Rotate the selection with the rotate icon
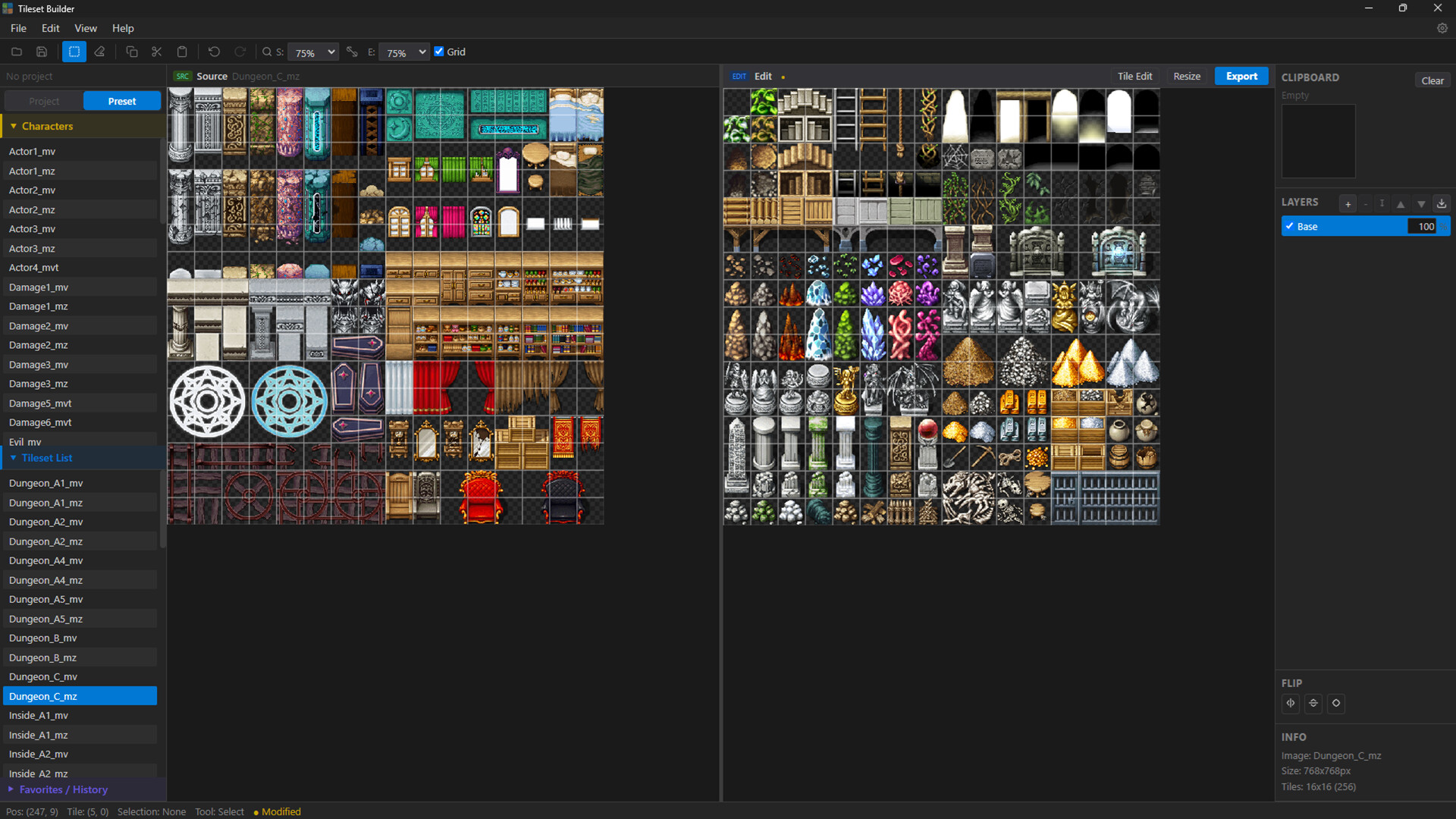Screen dimensions: 1456x819 point(1336,703)
